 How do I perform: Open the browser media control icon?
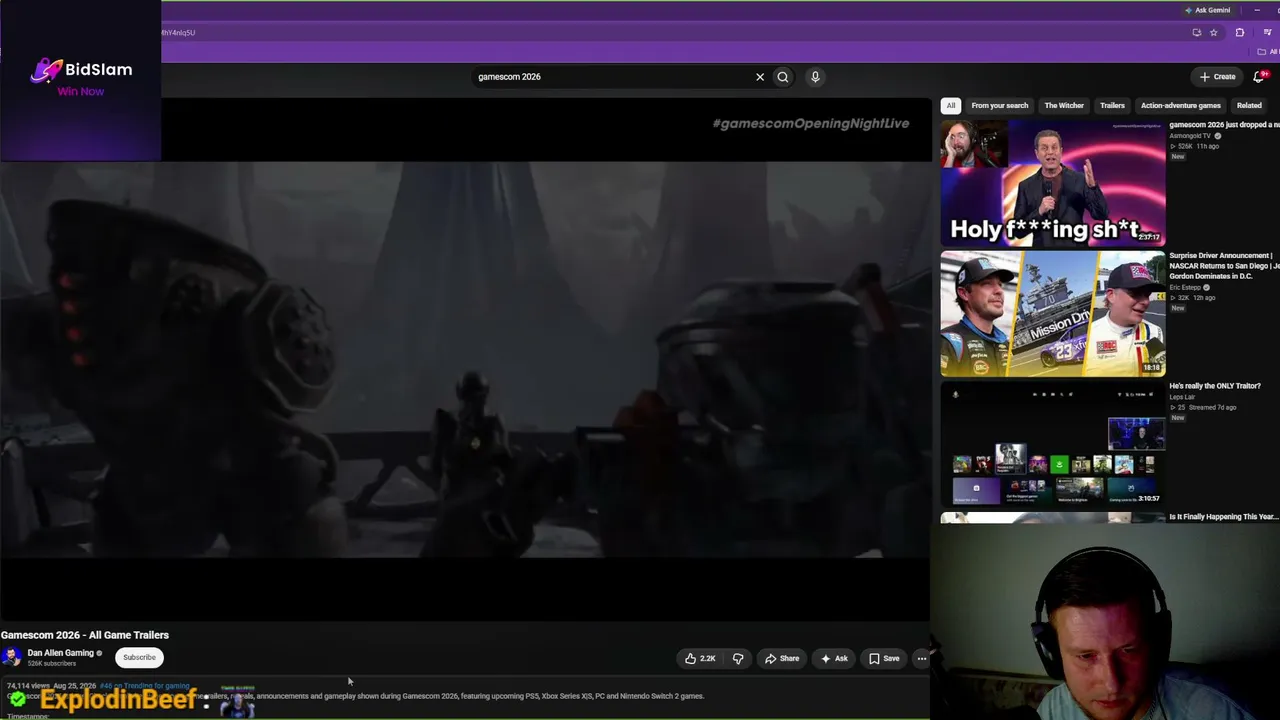[x=1267, y=32]
